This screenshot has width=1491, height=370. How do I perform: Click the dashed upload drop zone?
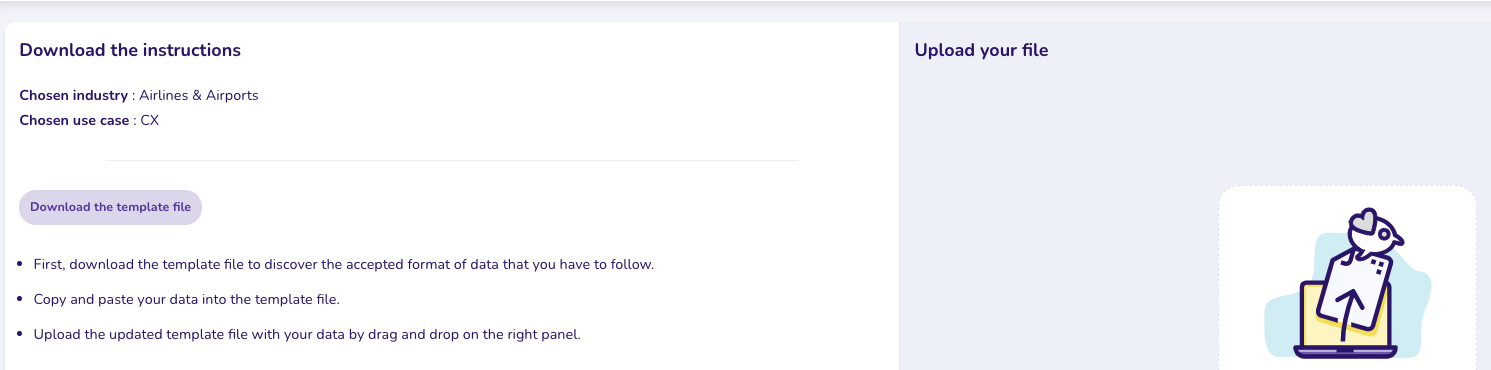point(1347,278)
